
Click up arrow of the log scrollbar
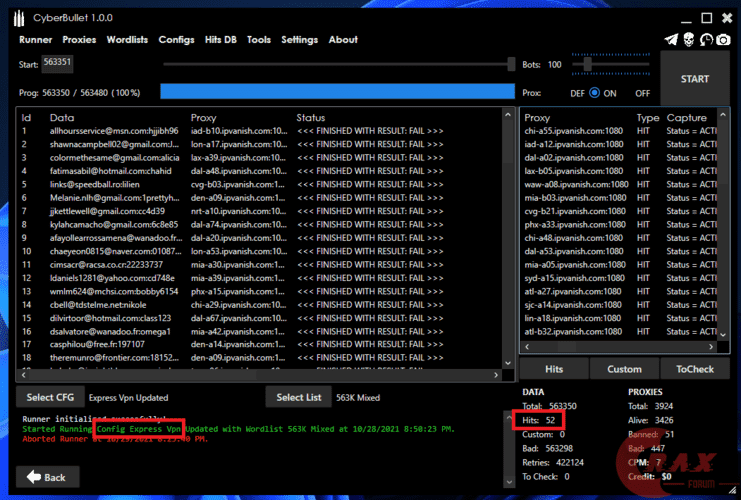(509, 418)
